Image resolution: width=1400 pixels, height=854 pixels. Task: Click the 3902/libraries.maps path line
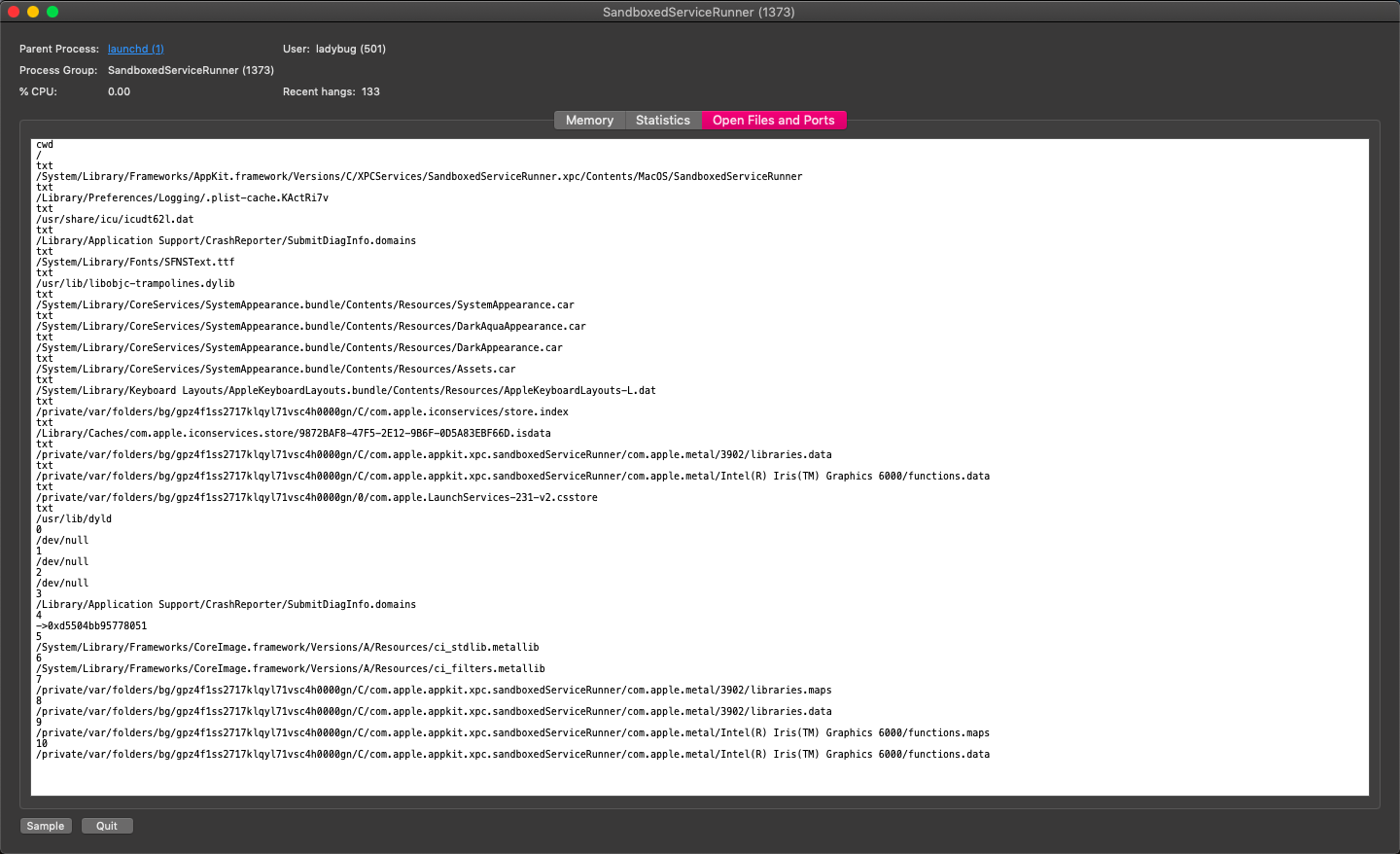(x=434, y=691)
